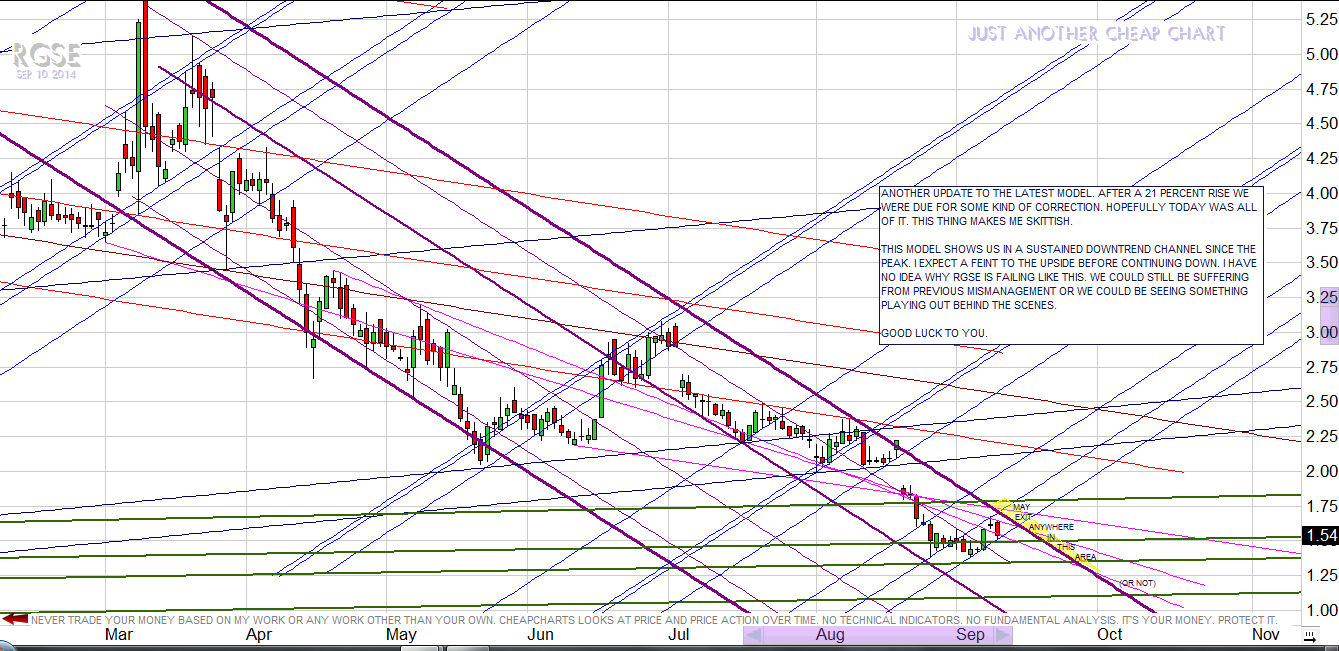Screen dimensions: 1339x651
Task: Click the Jun label on the time axis
Action: pyautogui.click(x=540, y=635)
